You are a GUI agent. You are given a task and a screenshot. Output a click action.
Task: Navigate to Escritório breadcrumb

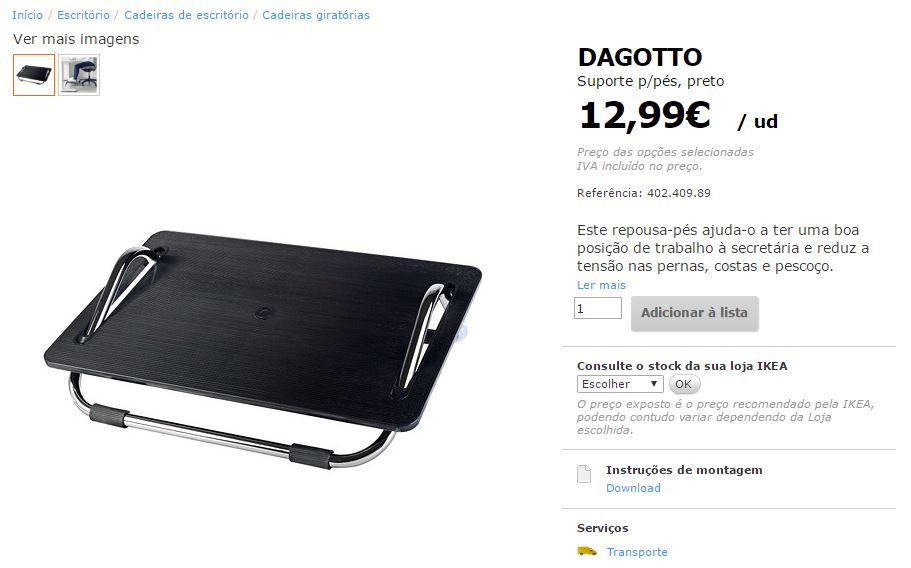83,15
